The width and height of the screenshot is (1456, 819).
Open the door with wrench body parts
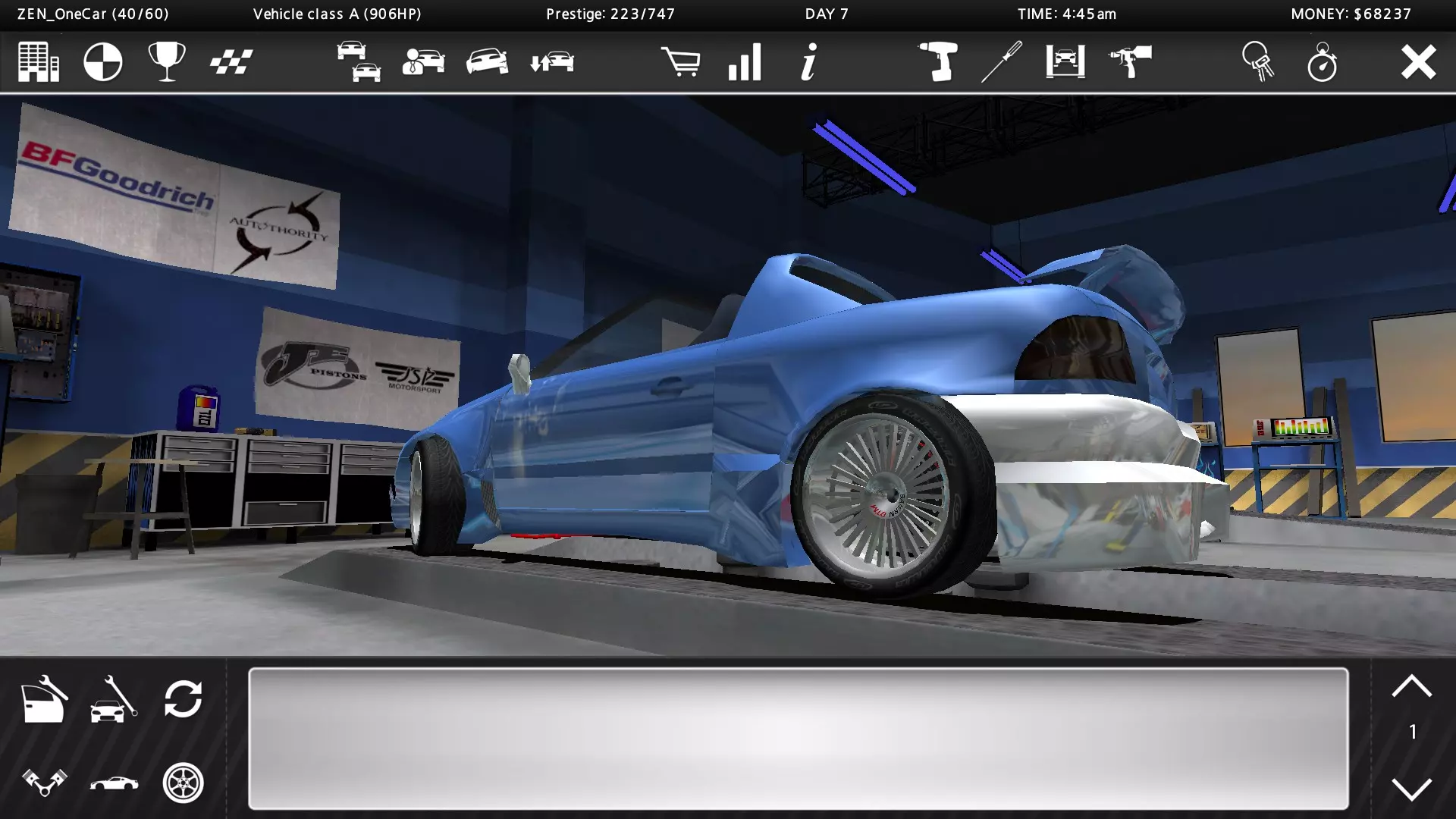[x=44, y=698]
